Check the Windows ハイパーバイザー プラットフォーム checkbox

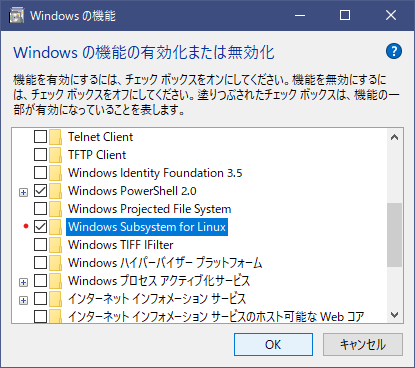(x=40, y=263)
